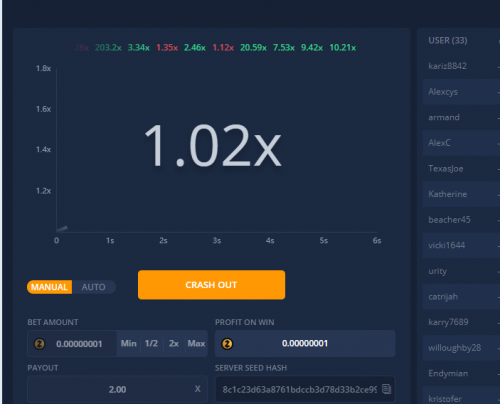Select the 2x bet multiplier button

pos(174,343)
